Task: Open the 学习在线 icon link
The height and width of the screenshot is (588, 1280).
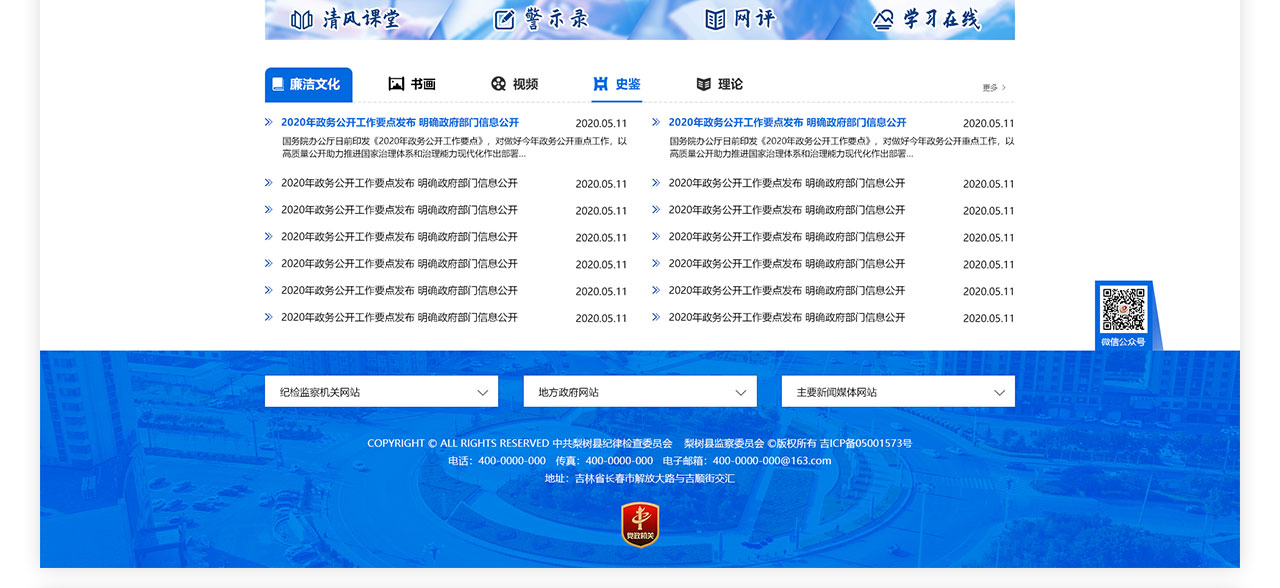Action: tap(927, 19)
